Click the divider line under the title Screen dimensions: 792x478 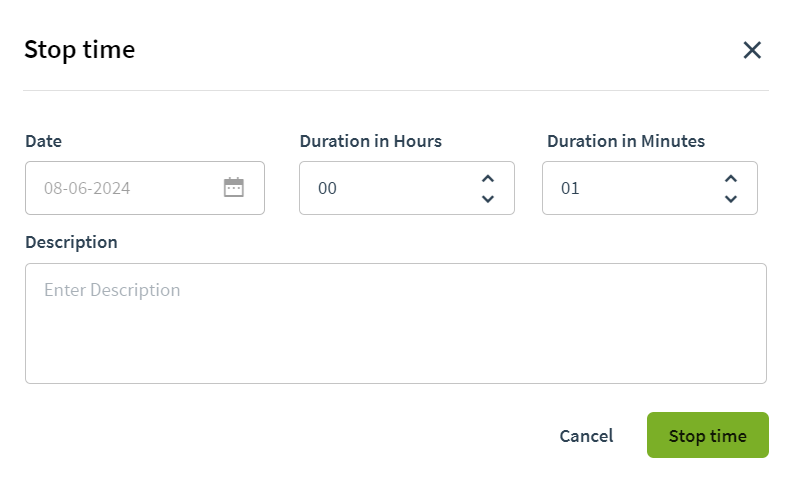(x=396, y=90)
